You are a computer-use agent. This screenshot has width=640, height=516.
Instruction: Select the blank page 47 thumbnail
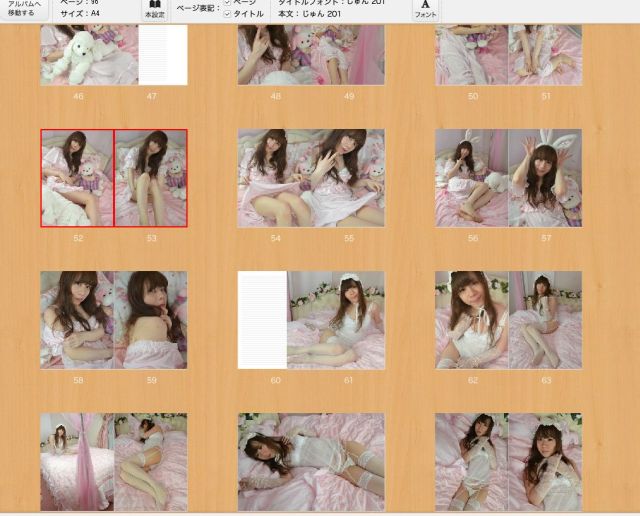163,55
